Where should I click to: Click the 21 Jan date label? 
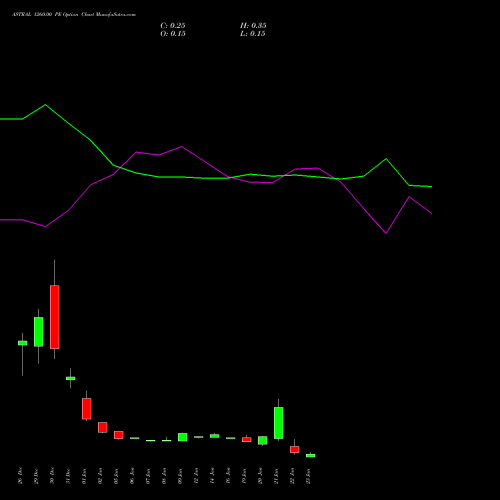point(276,476)
